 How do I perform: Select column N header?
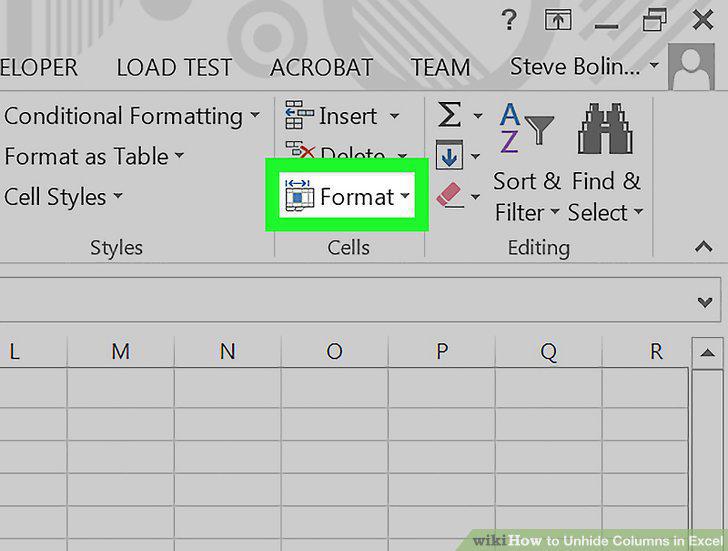pyautogui.click(x=228, y=351)
